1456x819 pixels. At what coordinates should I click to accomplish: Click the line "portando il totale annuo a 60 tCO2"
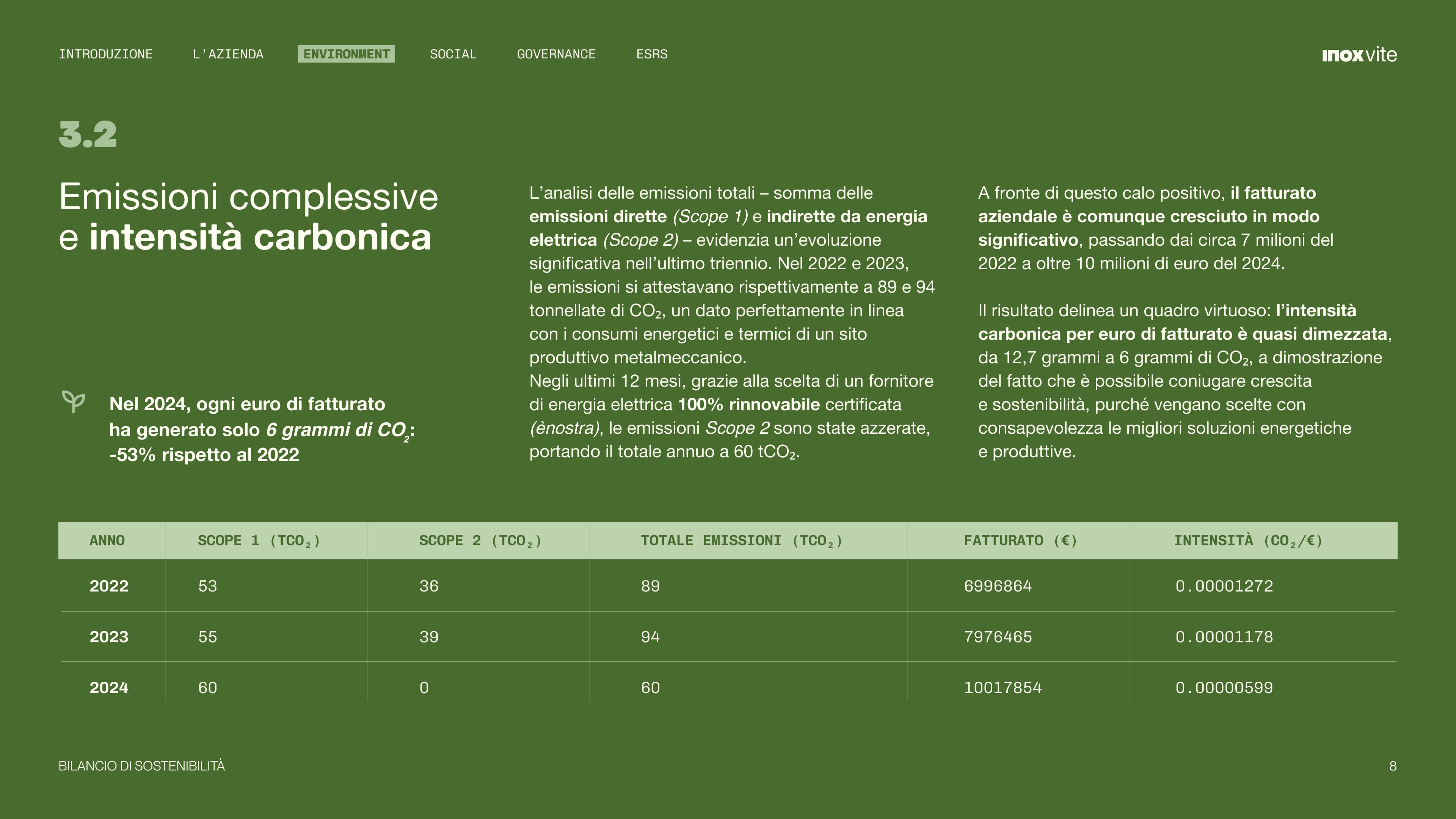point(664,452)
